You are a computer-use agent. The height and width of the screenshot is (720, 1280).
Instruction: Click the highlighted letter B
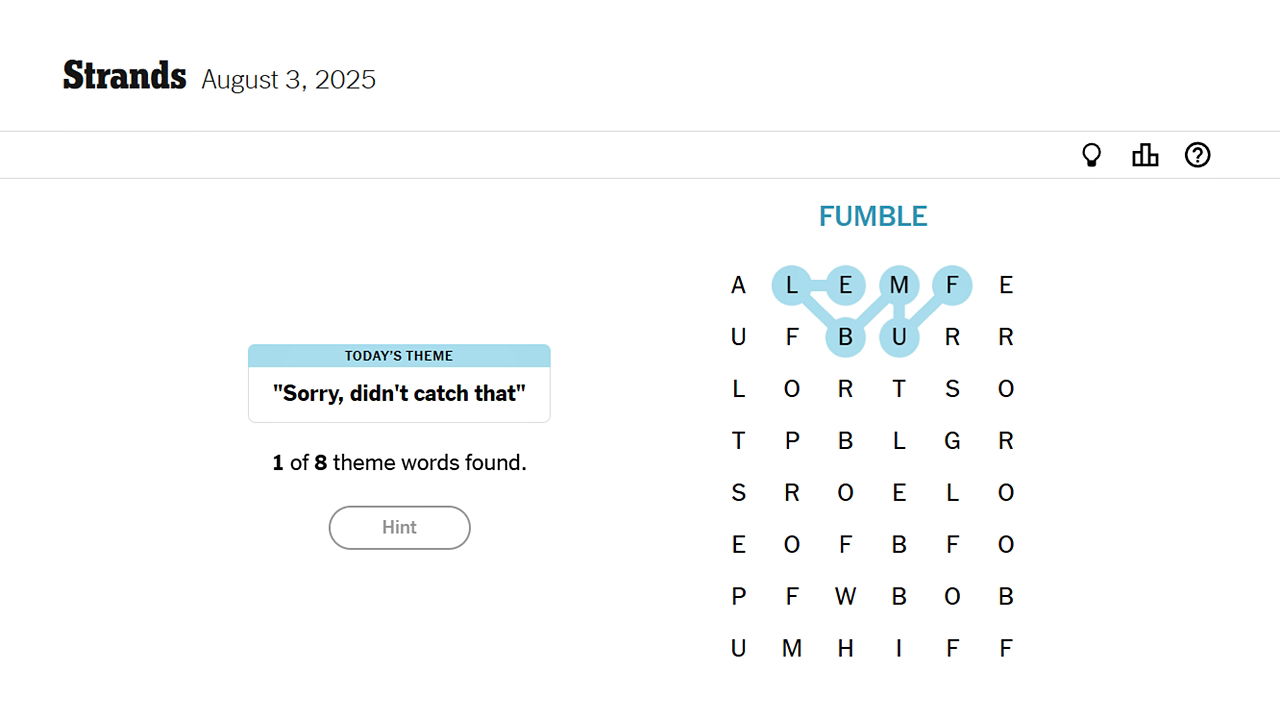pyautogui.click(x=845, y=338)
